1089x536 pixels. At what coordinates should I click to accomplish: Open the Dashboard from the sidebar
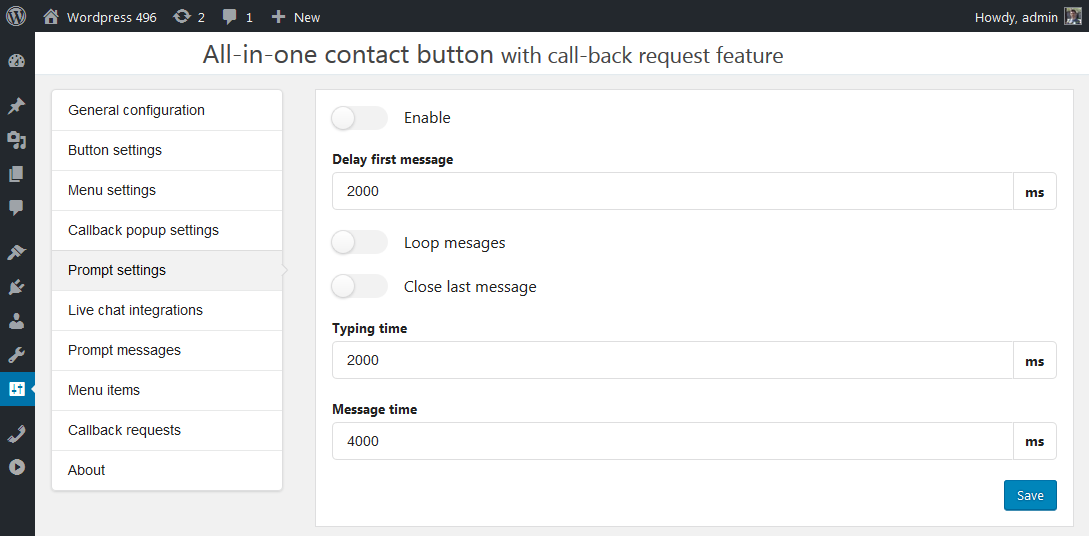[16, 61]
